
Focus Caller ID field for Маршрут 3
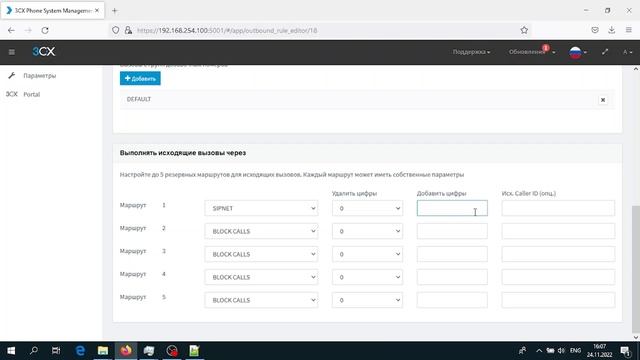click(x=558, y=254)
